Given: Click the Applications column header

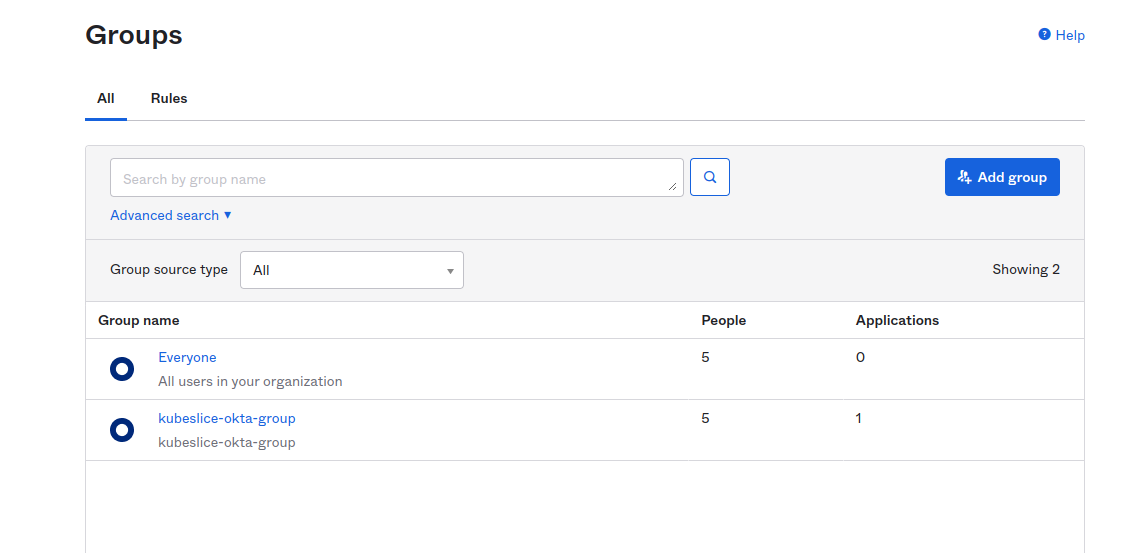Looking at the screenshot, I should (x=897, y=320).
